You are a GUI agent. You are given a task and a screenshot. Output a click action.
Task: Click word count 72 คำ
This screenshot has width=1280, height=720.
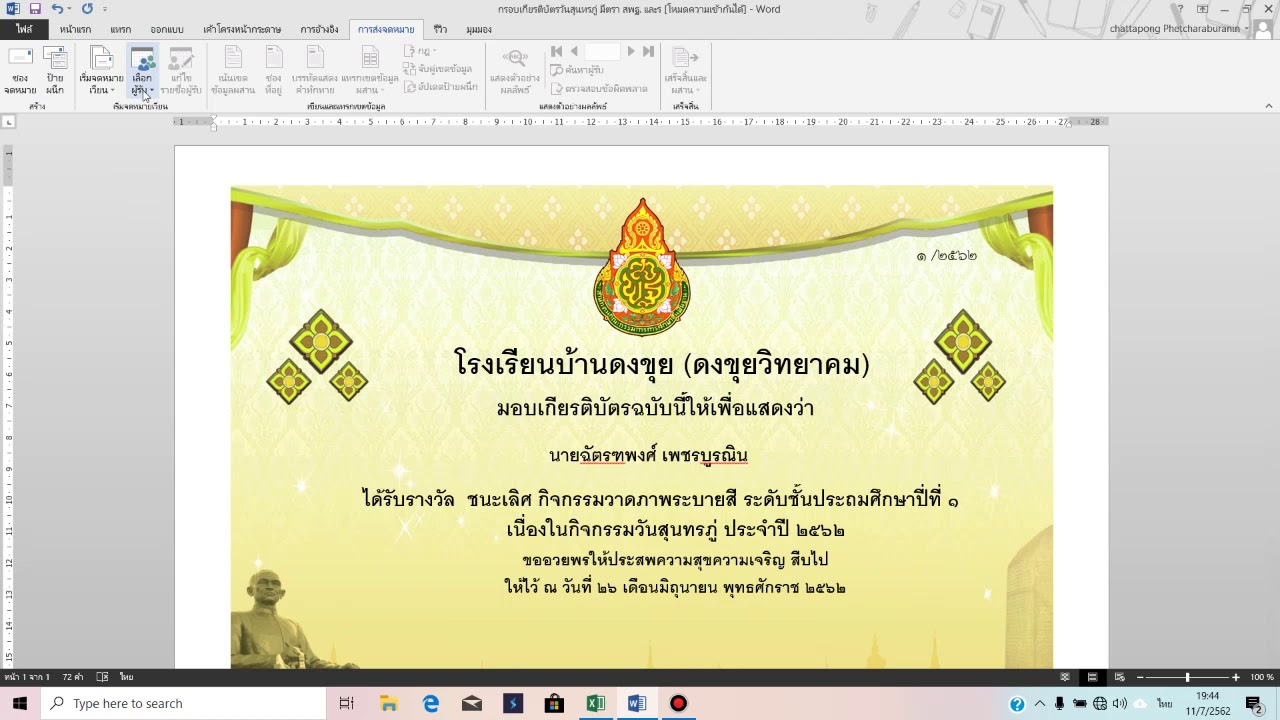point(73,677)
